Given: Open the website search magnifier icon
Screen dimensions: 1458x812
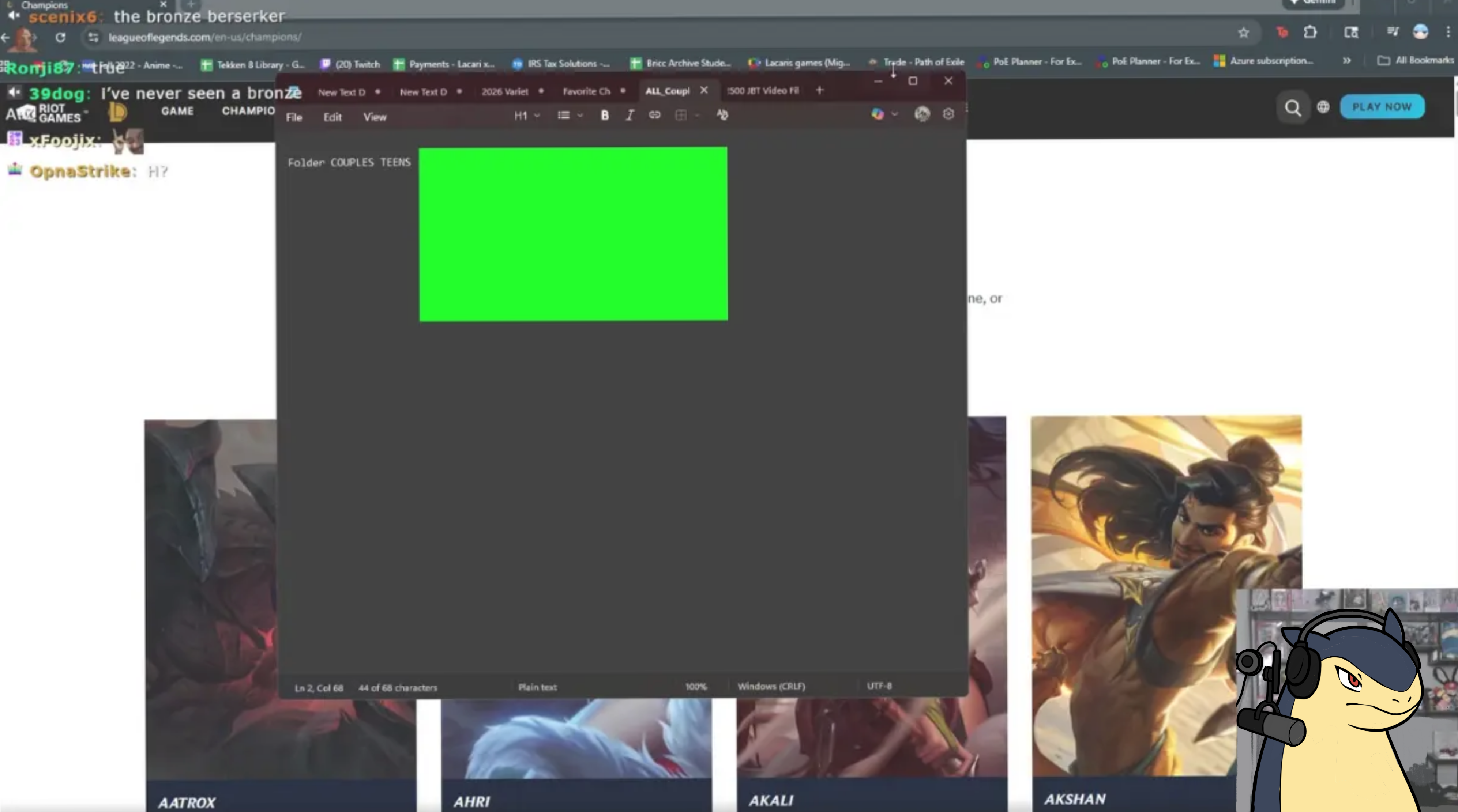Looking at the screenshot, I should pos(1292,107).
